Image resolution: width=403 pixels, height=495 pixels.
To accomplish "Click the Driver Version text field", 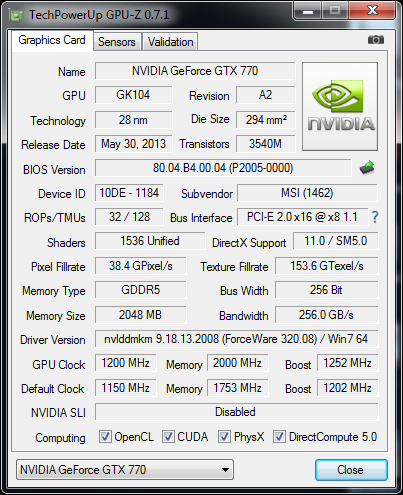I will pyautogui.click(x=237, y=339).
